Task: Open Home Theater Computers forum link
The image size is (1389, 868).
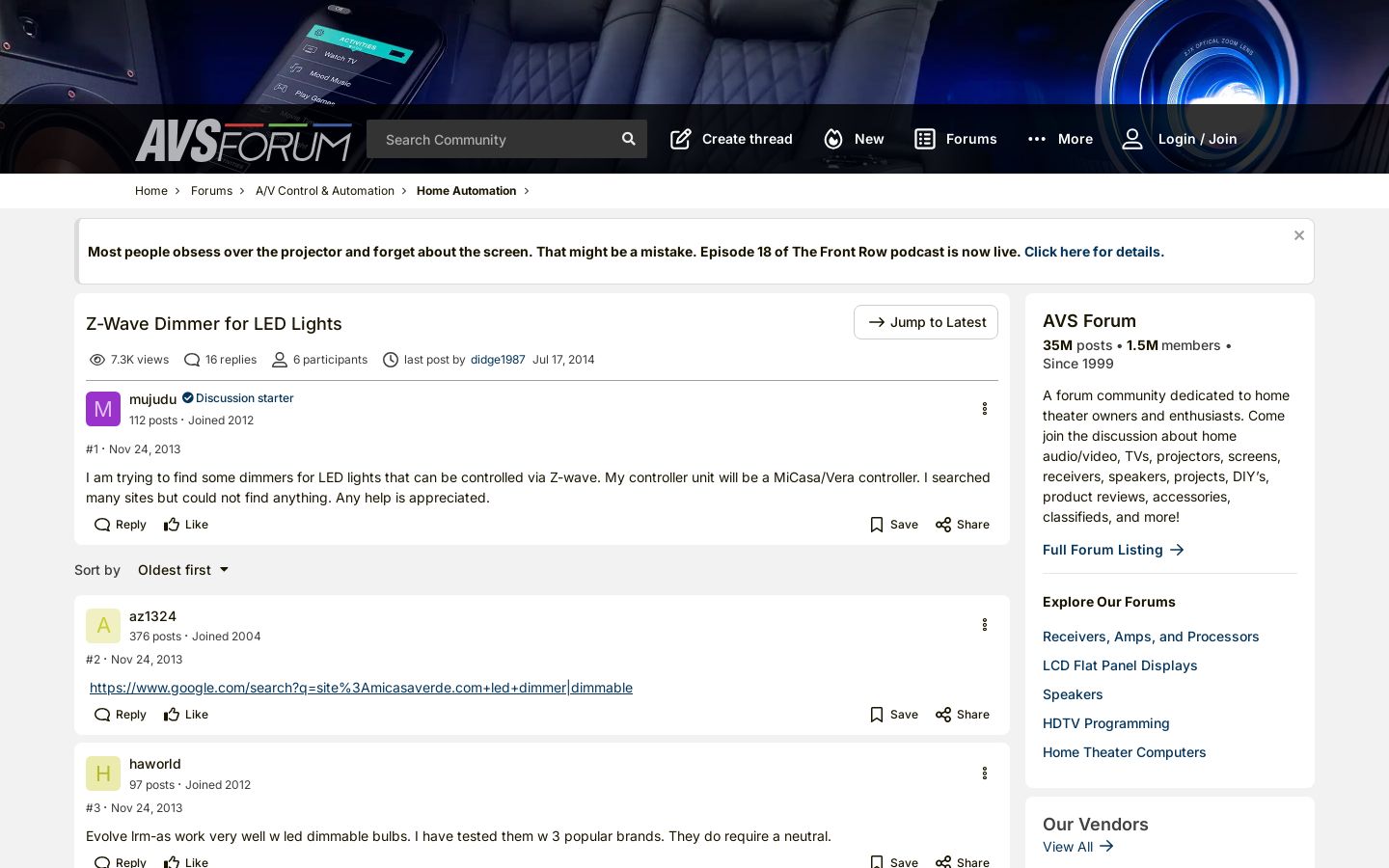Action: coord(1125,752)
